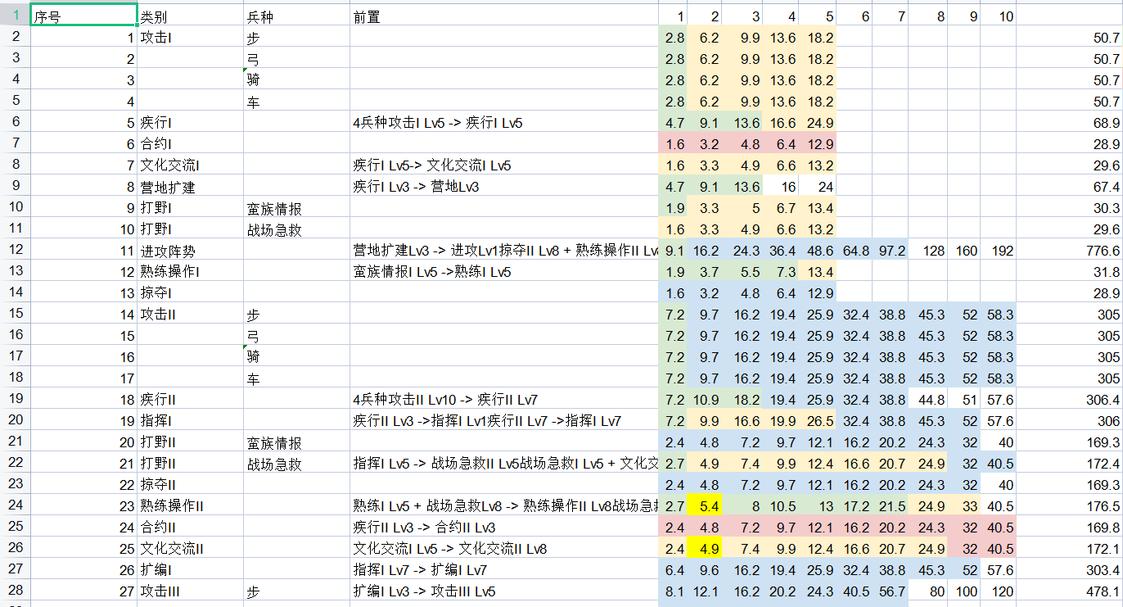Select the green cell 2.8 in the 攻击I row
Viewport: 1123px width, 607px height.
[676, 37]
